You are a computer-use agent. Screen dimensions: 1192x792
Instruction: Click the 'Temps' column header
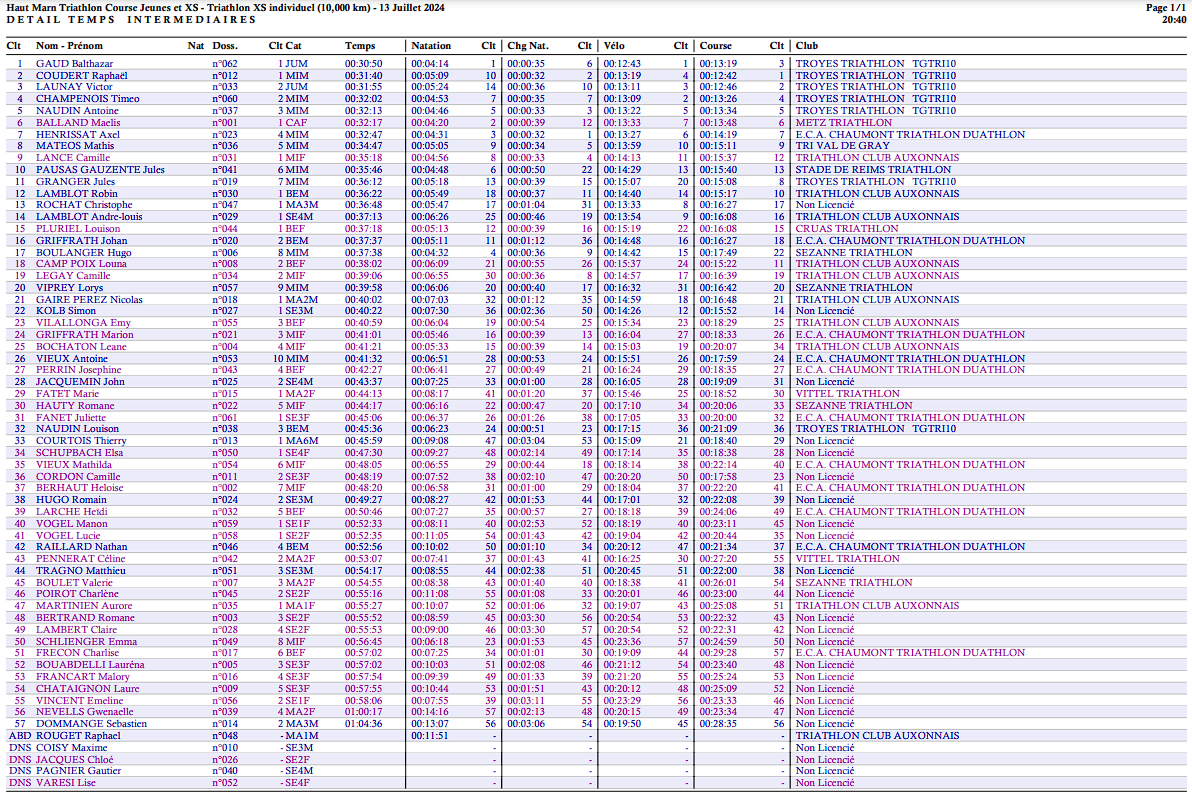360,46
